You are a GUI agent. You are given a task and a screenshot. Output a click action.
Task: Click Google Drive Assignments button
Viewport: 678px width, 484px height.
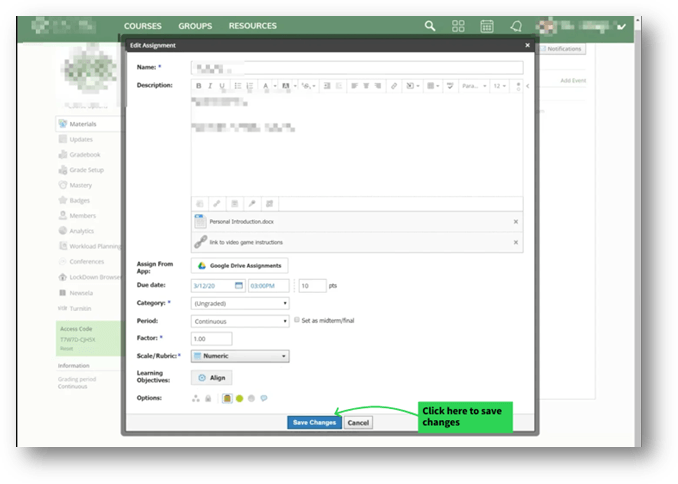tap(240, 266)
